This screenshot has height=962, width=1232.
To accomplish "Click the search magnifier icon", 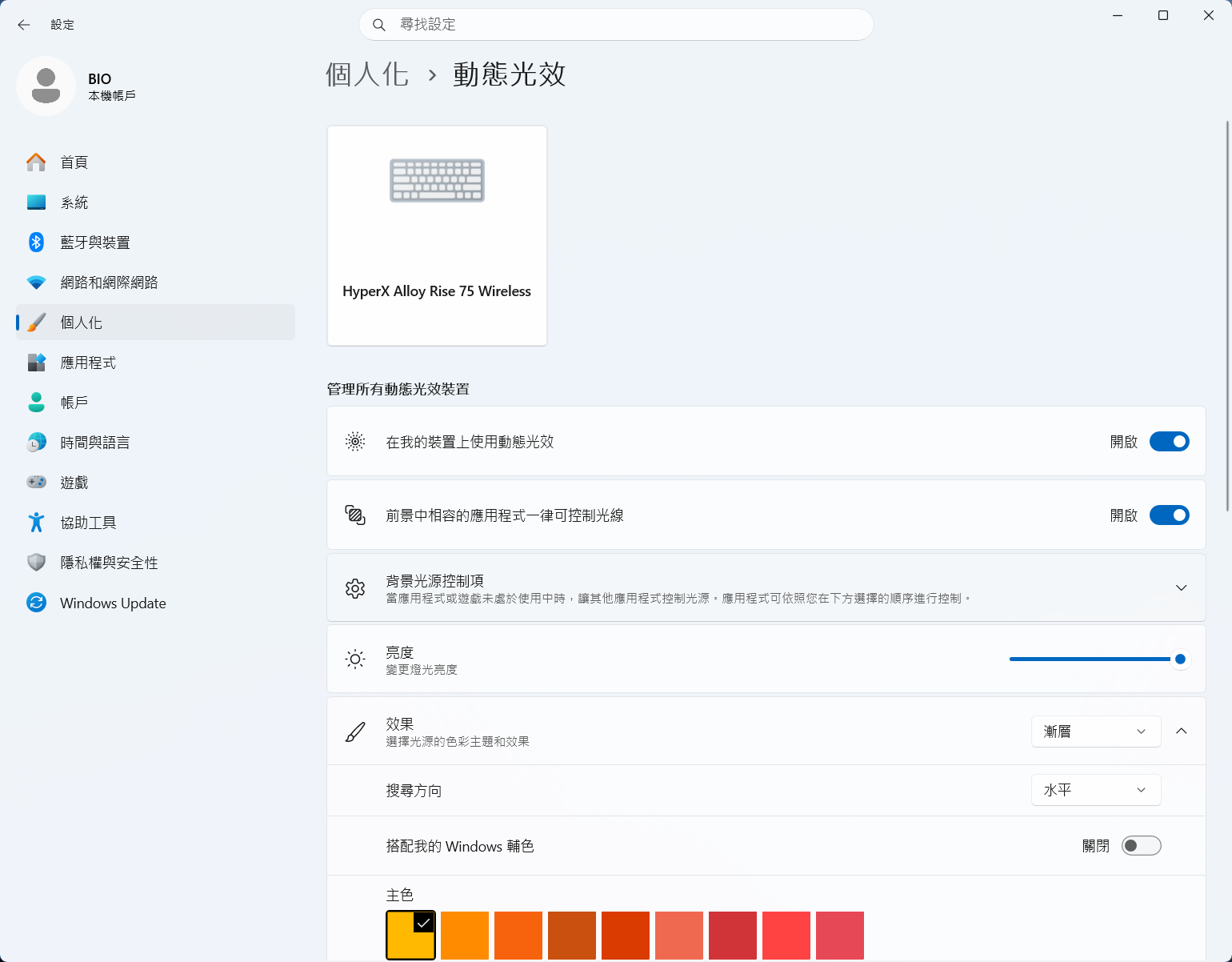I will pyautogui.click(x=379, y=25).
